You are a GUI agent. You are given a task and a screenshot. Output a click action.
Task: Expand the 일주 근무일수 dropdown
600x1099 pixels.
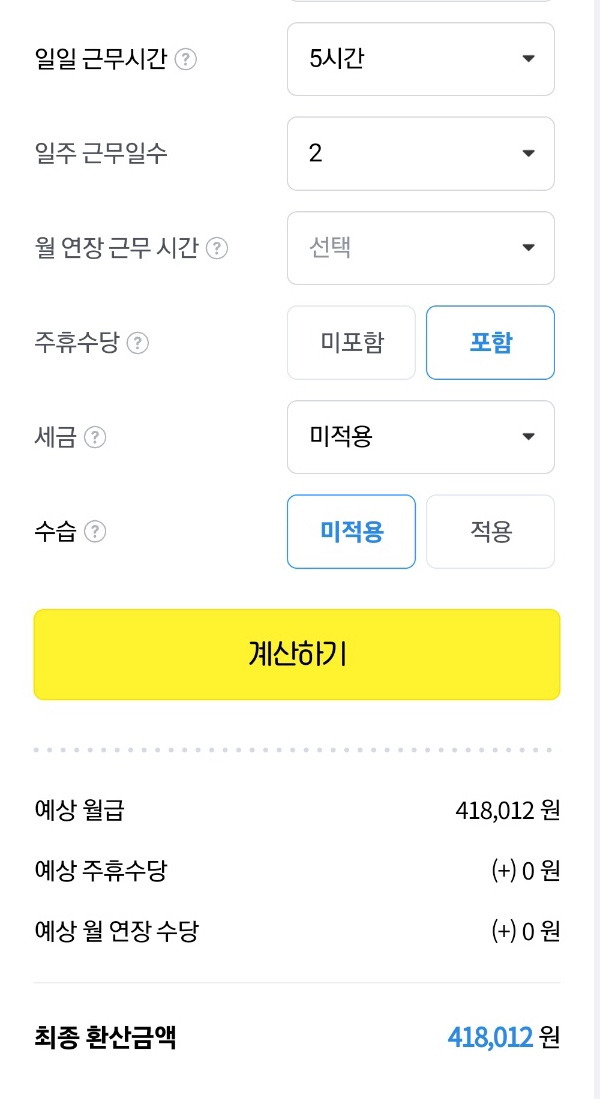coord(421,153)
